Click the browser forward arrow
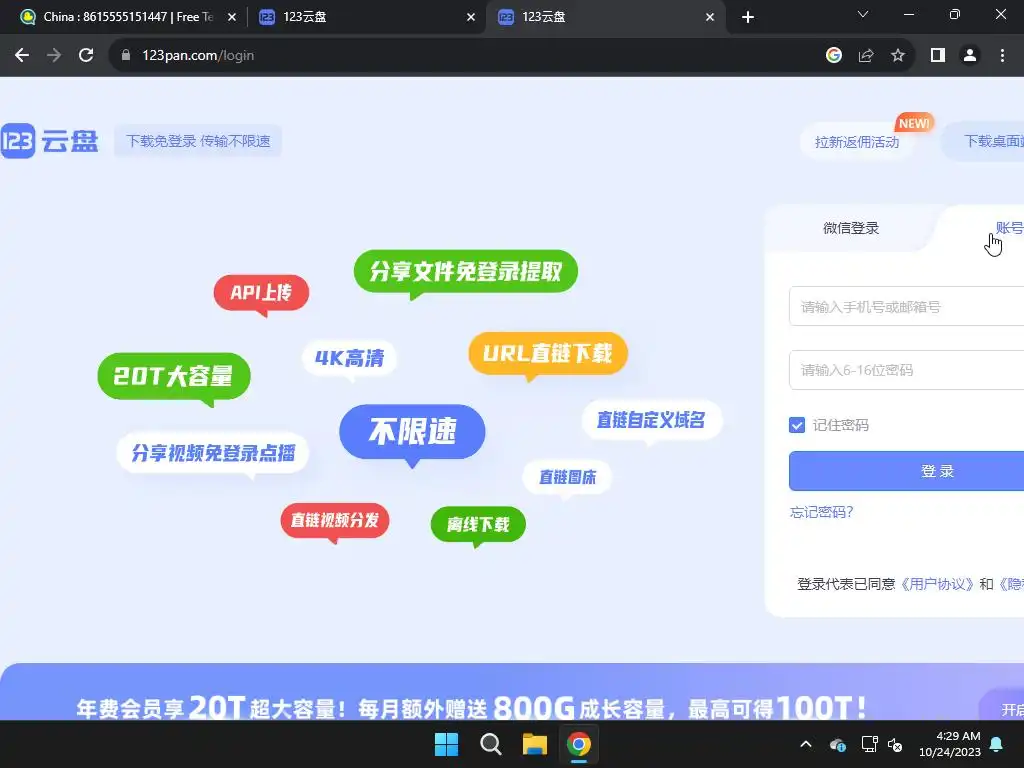The width and height of the screenshot is (1024, 768). 54,56
